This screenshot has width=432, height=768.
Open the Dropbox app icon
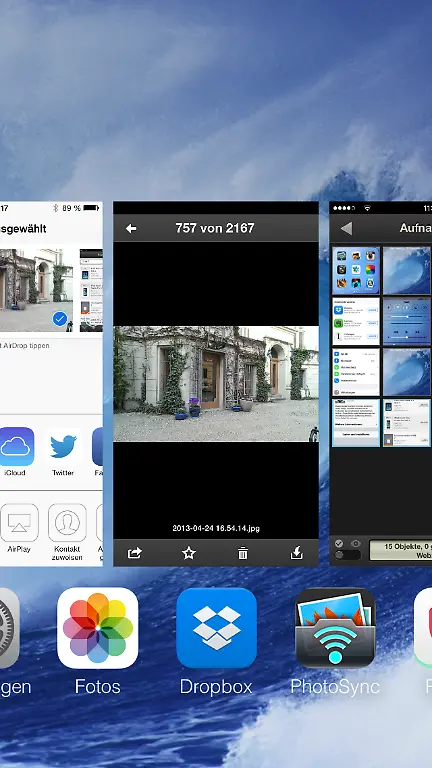pos(216,628)
